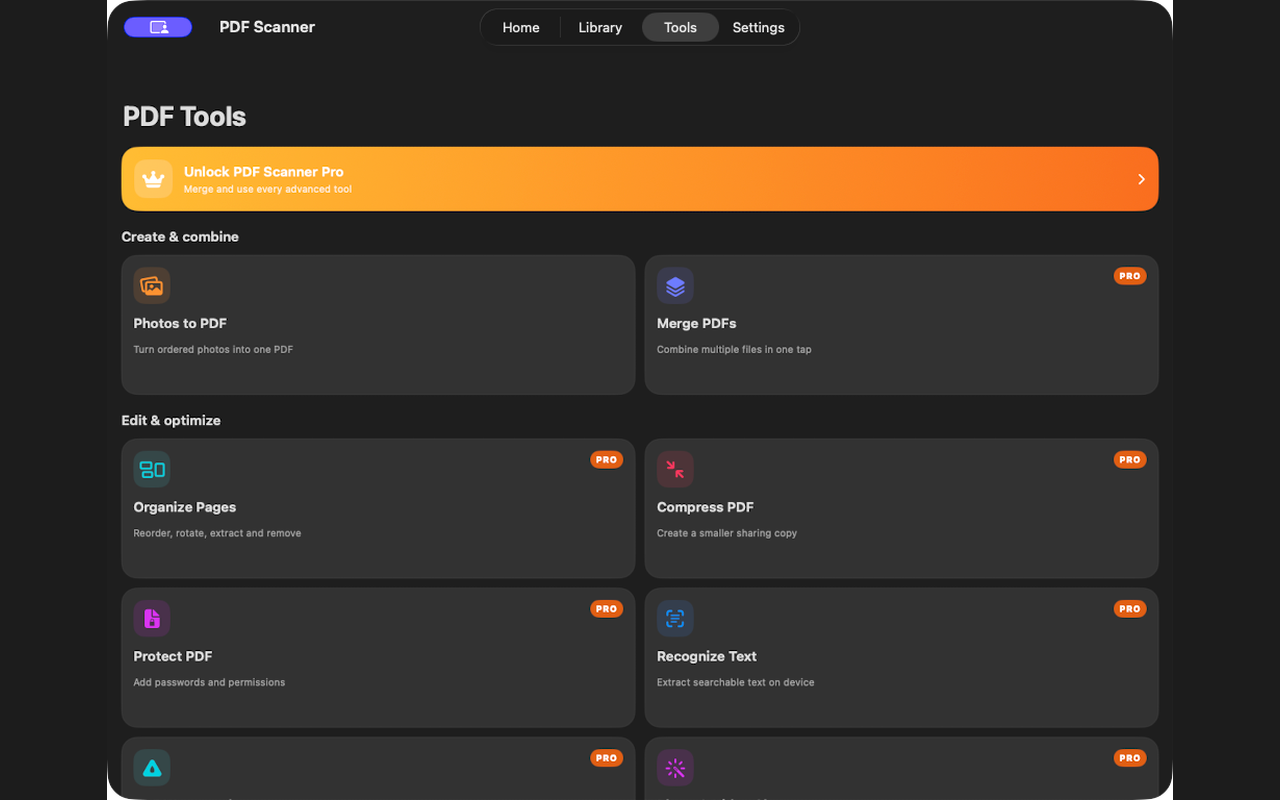Click the PRO badge on Recognize Text
Screen dimensions: 1280x800
click(1130, 609)
